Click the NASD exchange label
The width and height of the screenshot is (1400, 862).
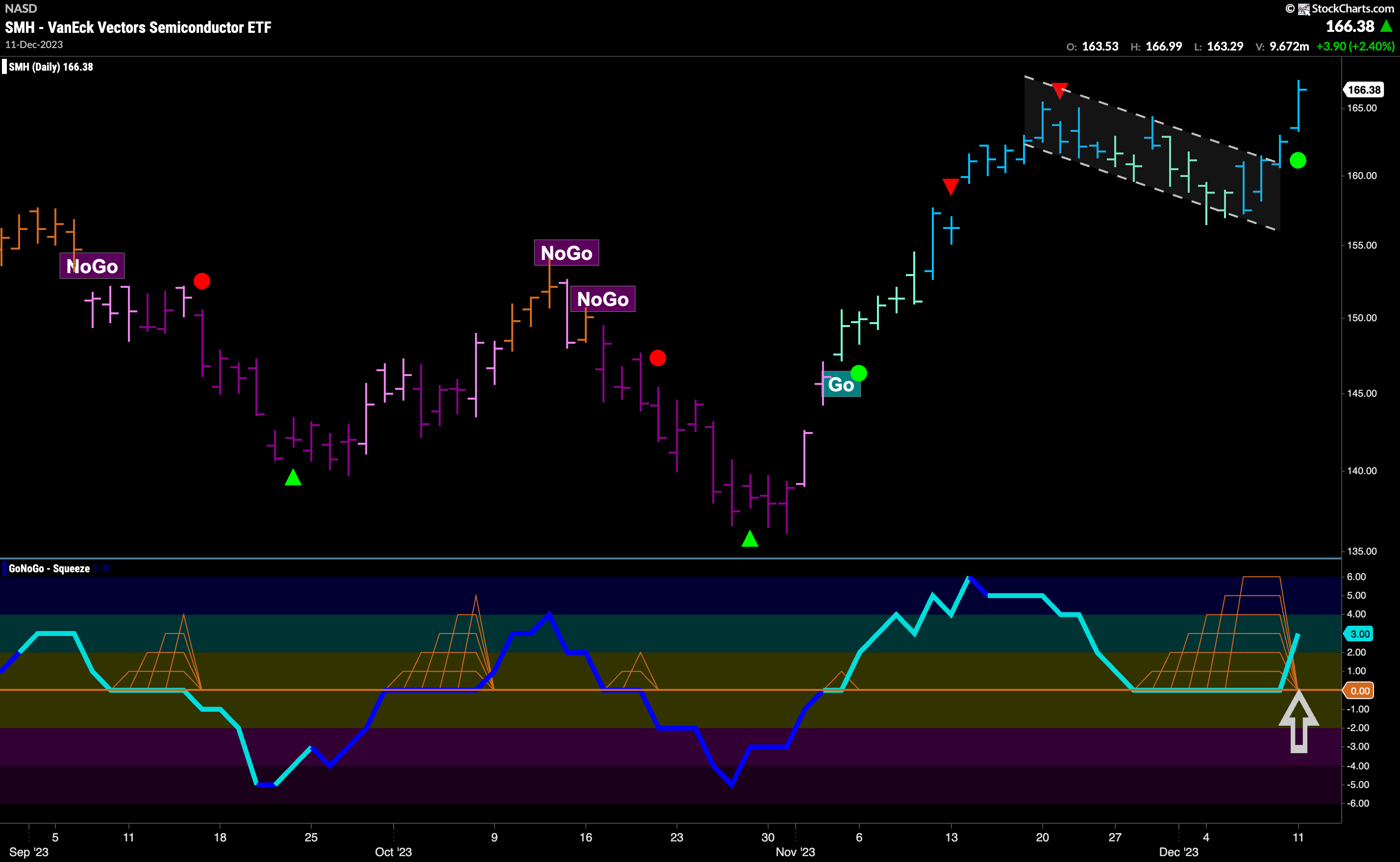21,8
